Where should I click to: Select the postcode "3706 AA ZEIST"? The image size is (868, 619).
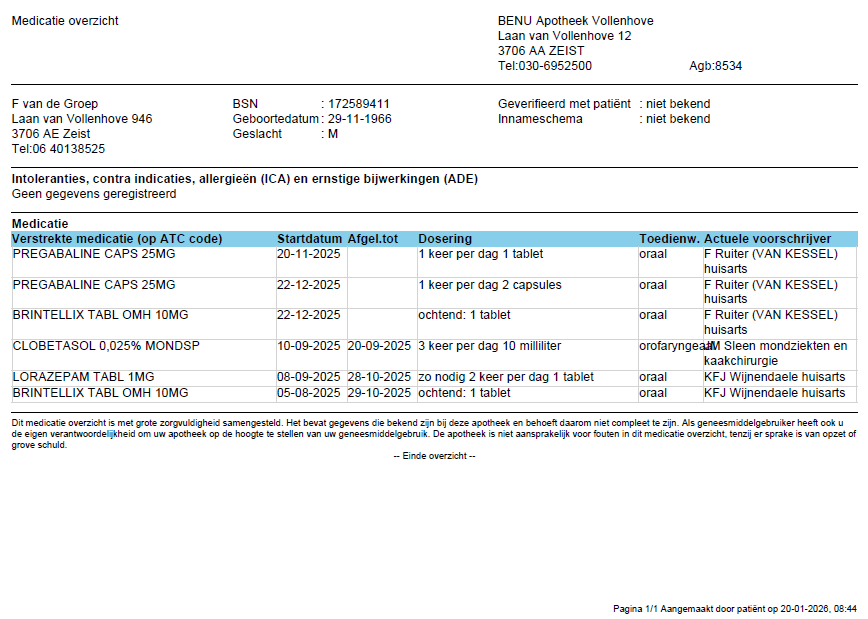pos(540,51)
